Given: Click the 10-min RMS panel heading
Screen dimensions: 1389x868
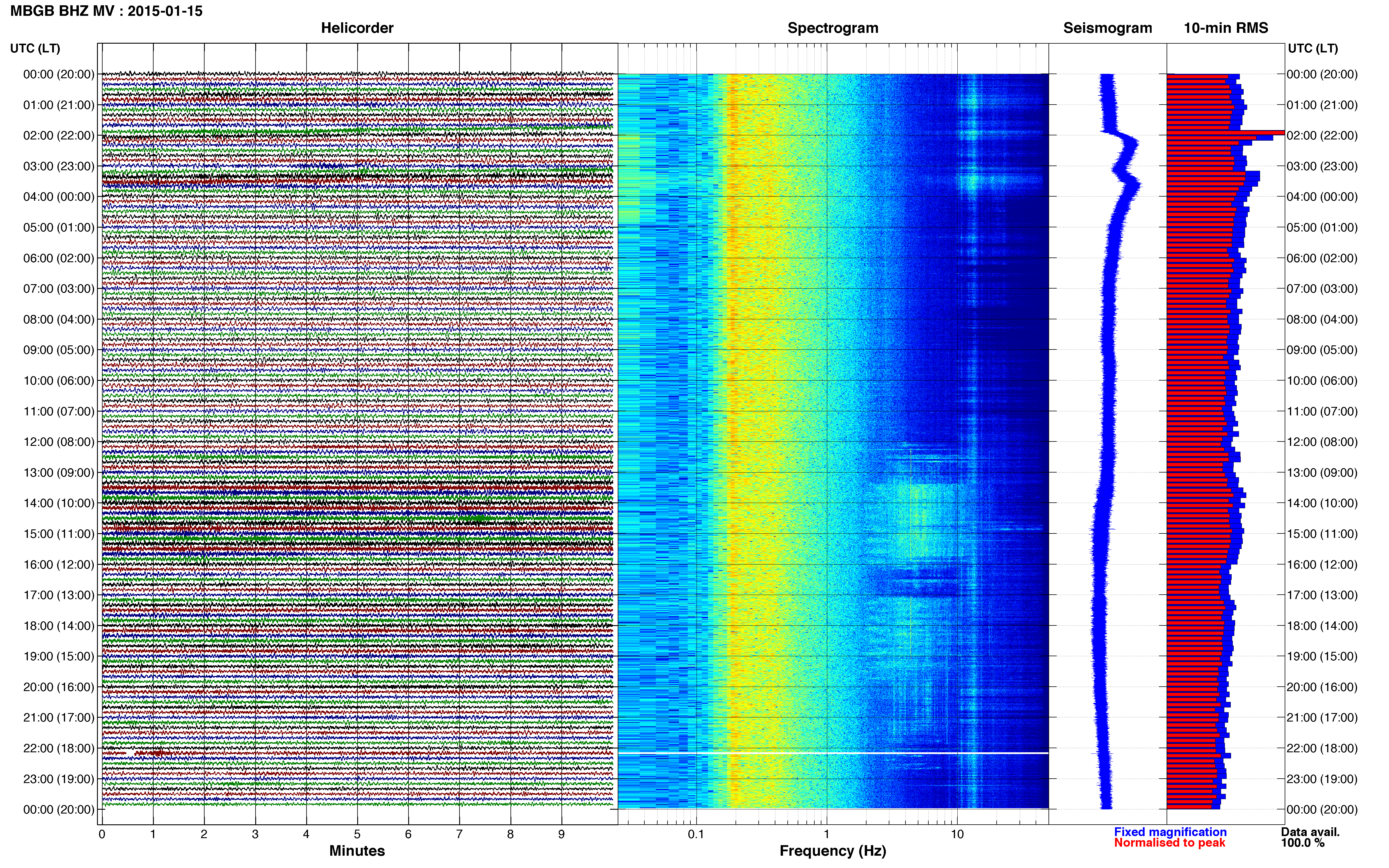Looking at the screenshot, I should (x=1226, y=28).
